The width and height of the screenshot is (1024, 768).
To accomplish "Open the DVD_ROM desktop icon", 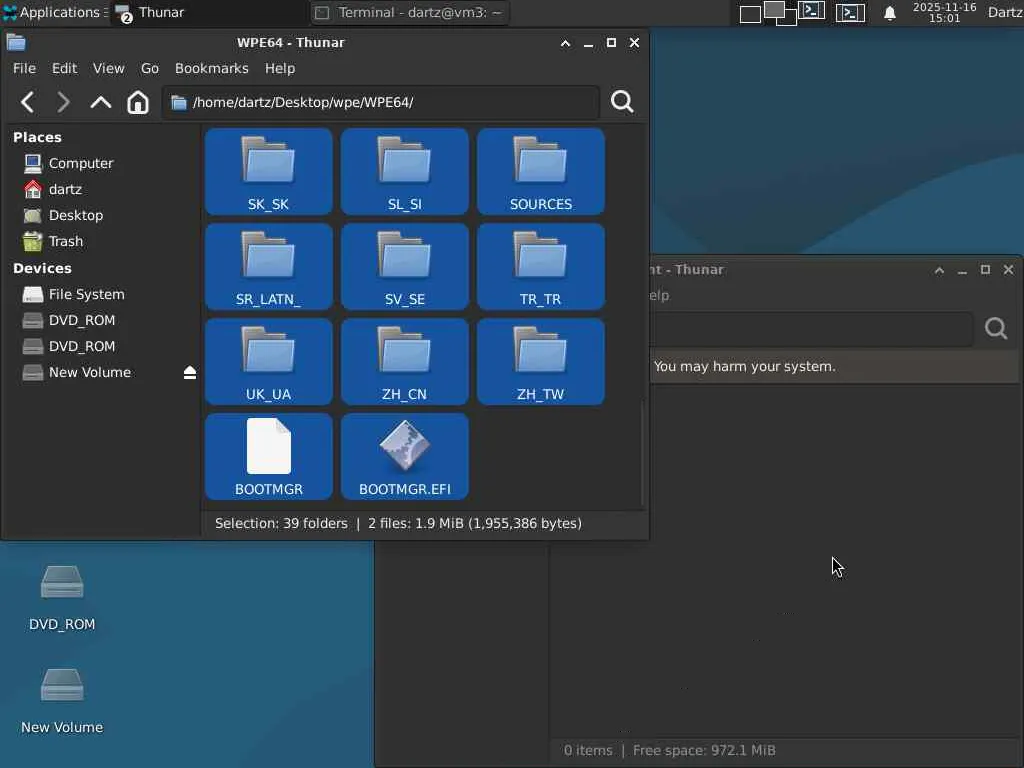I will [62, 584].
